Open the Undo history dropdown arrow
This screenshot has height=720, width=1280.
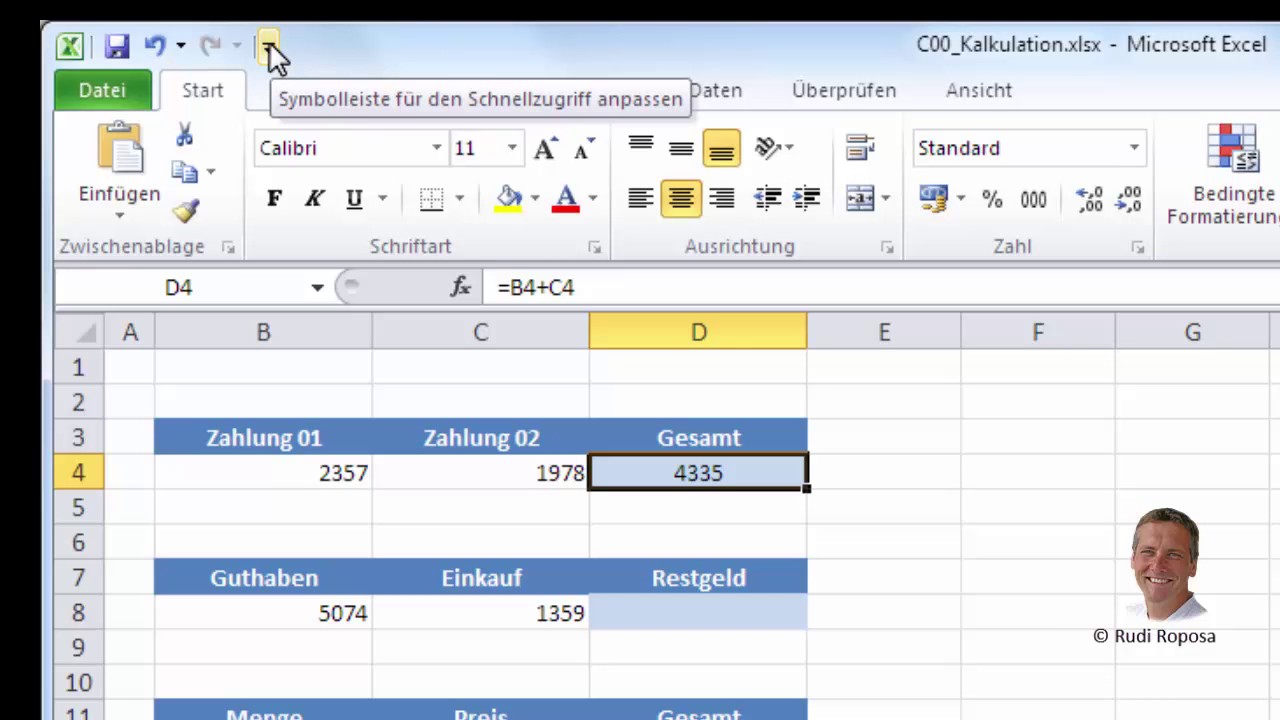click(181, 45)
